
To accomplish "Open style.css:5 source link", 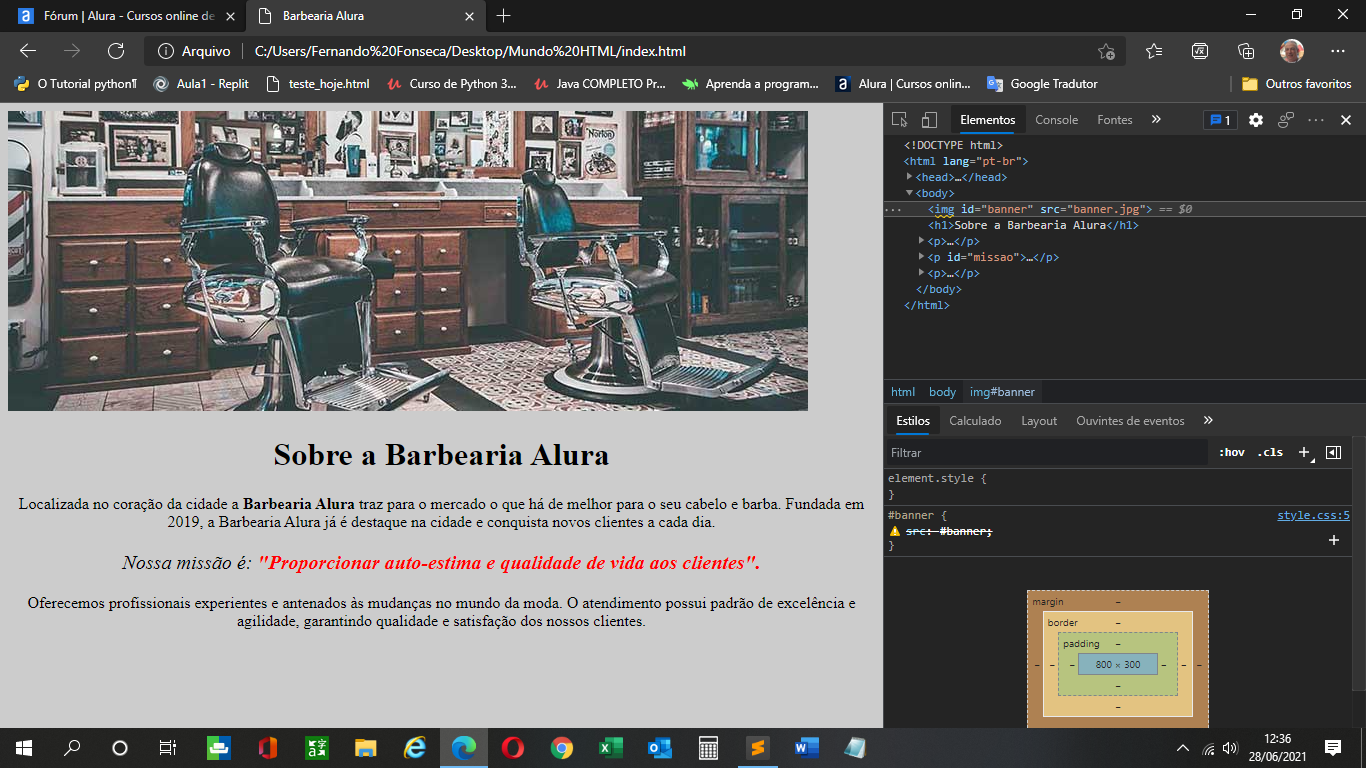I will tap(1313, 516).
